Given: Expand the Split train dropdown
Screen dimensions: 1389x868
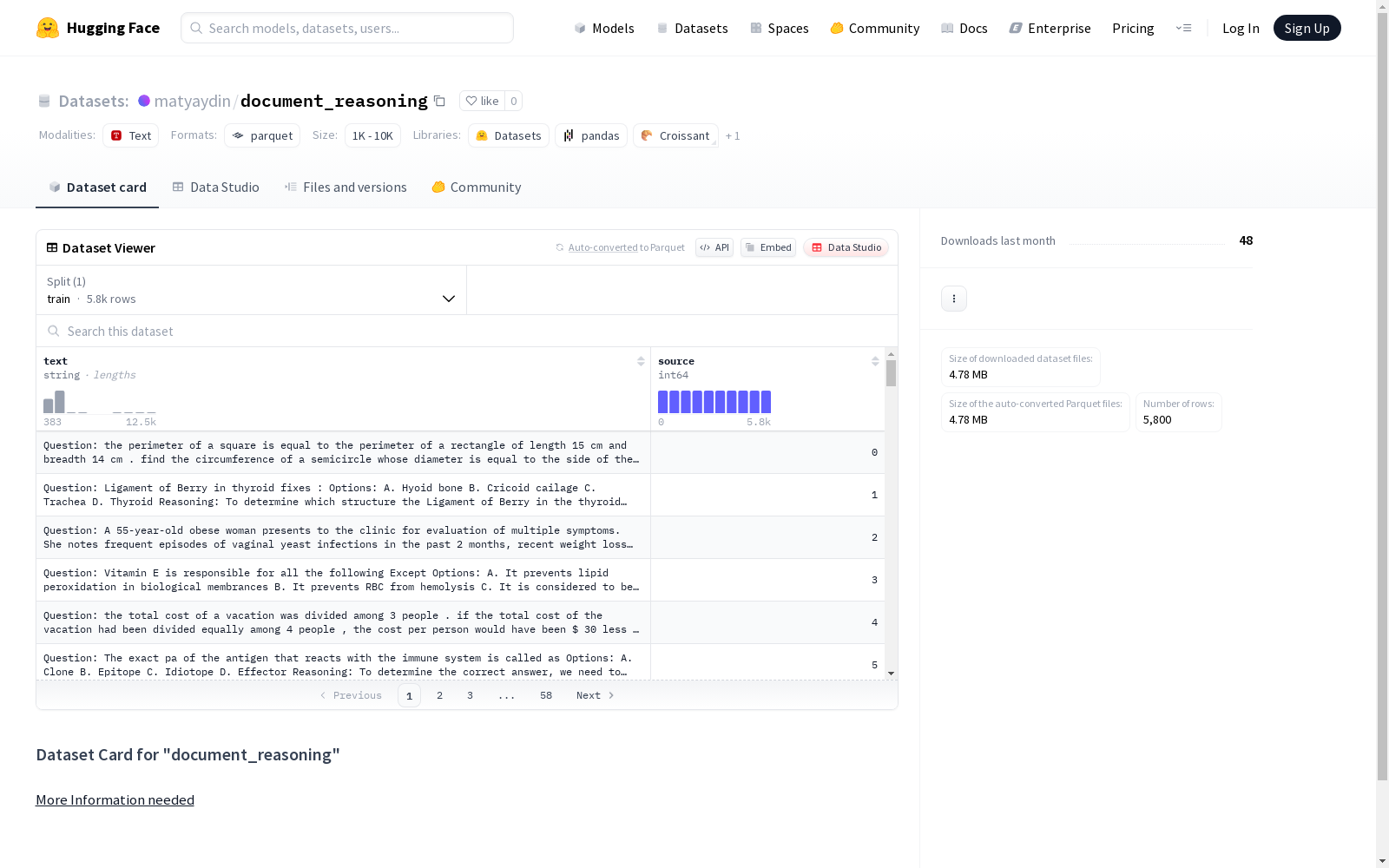Looking at the screenshot, I should pos(252,290).
